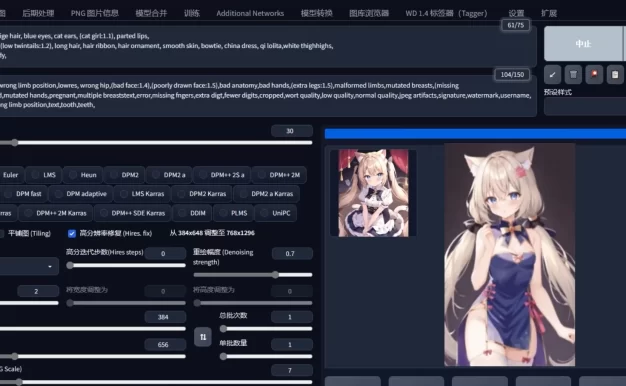Select the DDIM sampler

[x=192, y=213]
